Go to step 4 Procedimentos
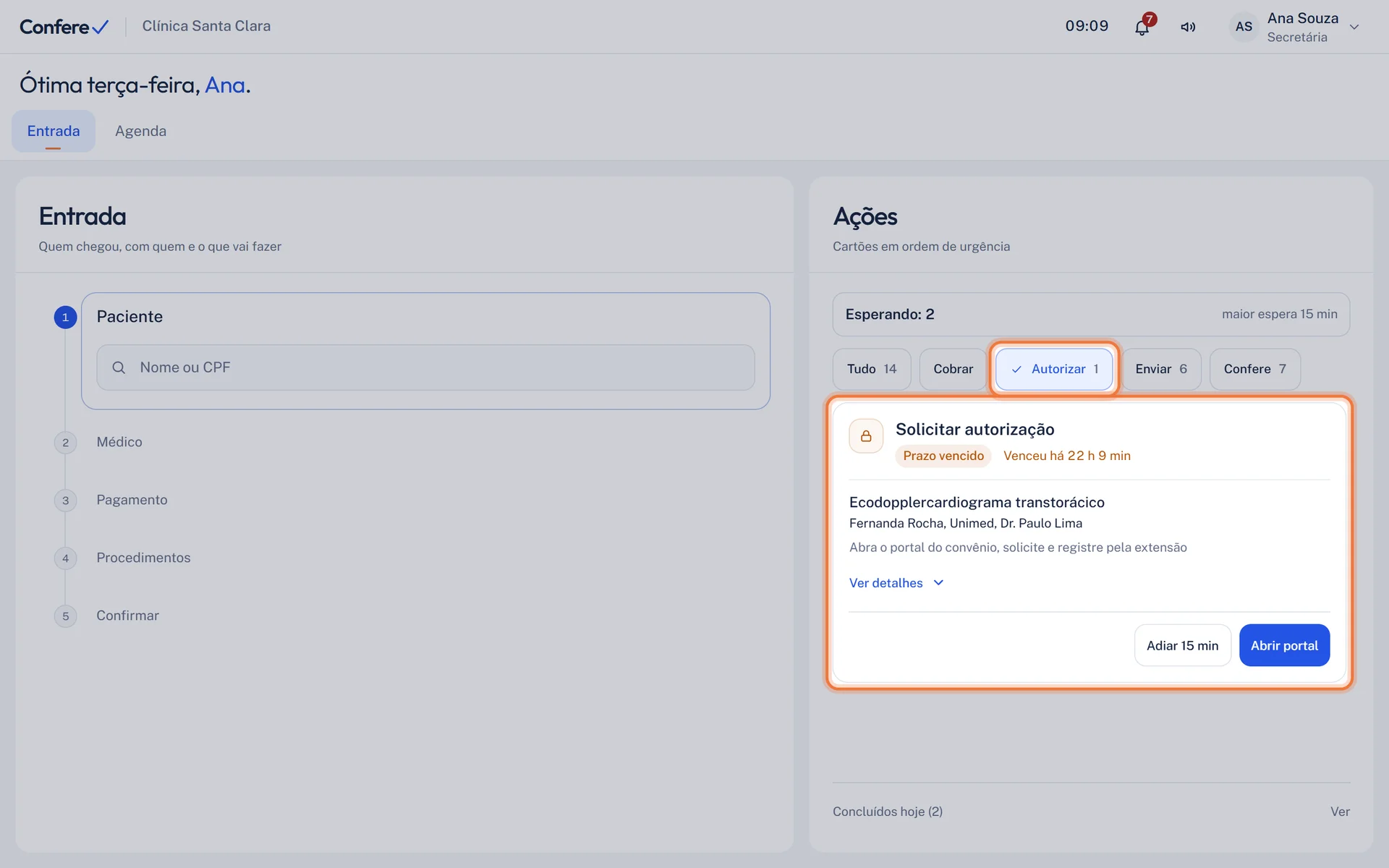The height and width of the screenshot is (868, 1389). 143,558
